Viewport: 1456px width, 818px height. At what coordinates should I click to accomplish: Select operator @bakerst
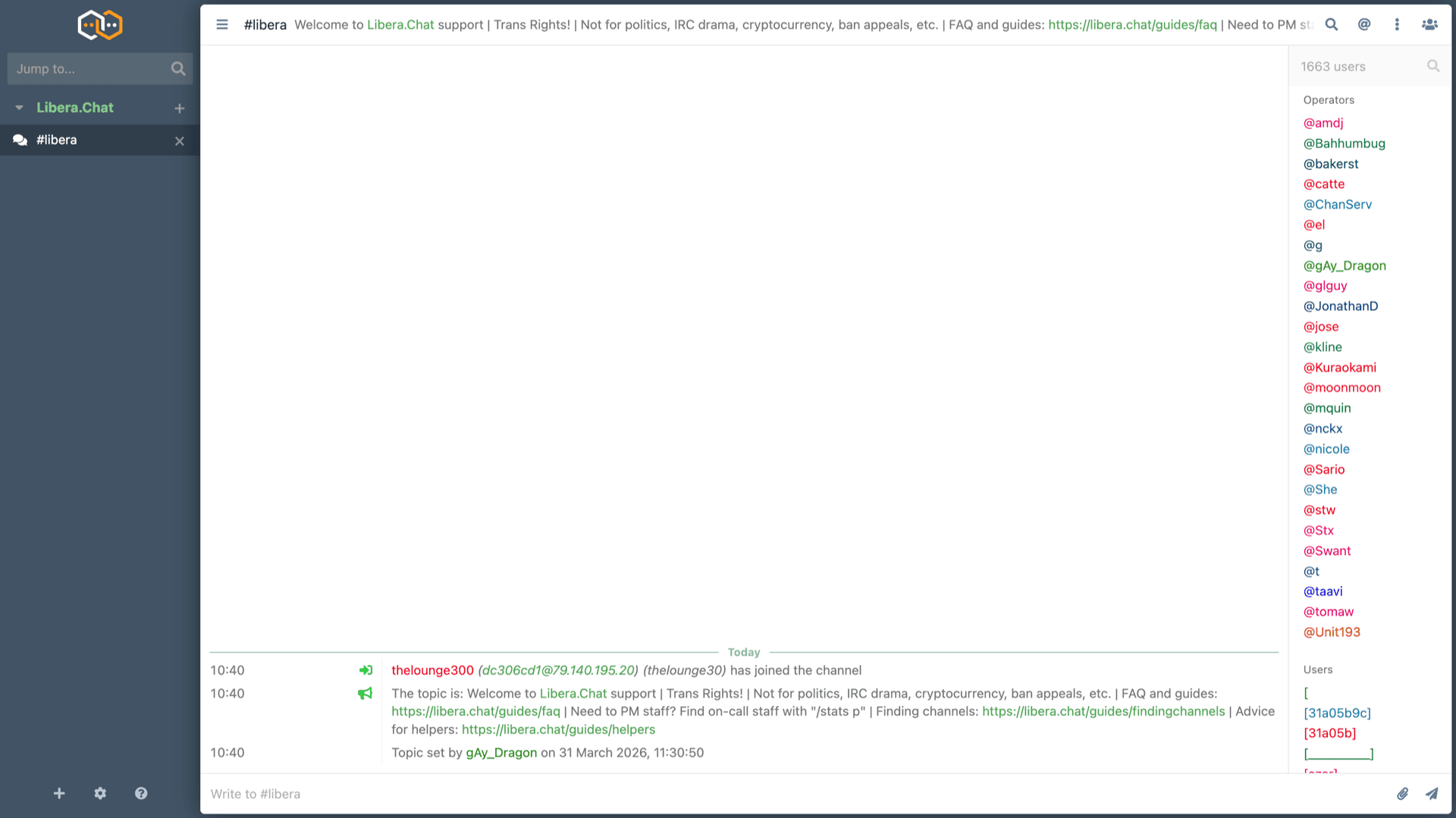(1331, 164)
